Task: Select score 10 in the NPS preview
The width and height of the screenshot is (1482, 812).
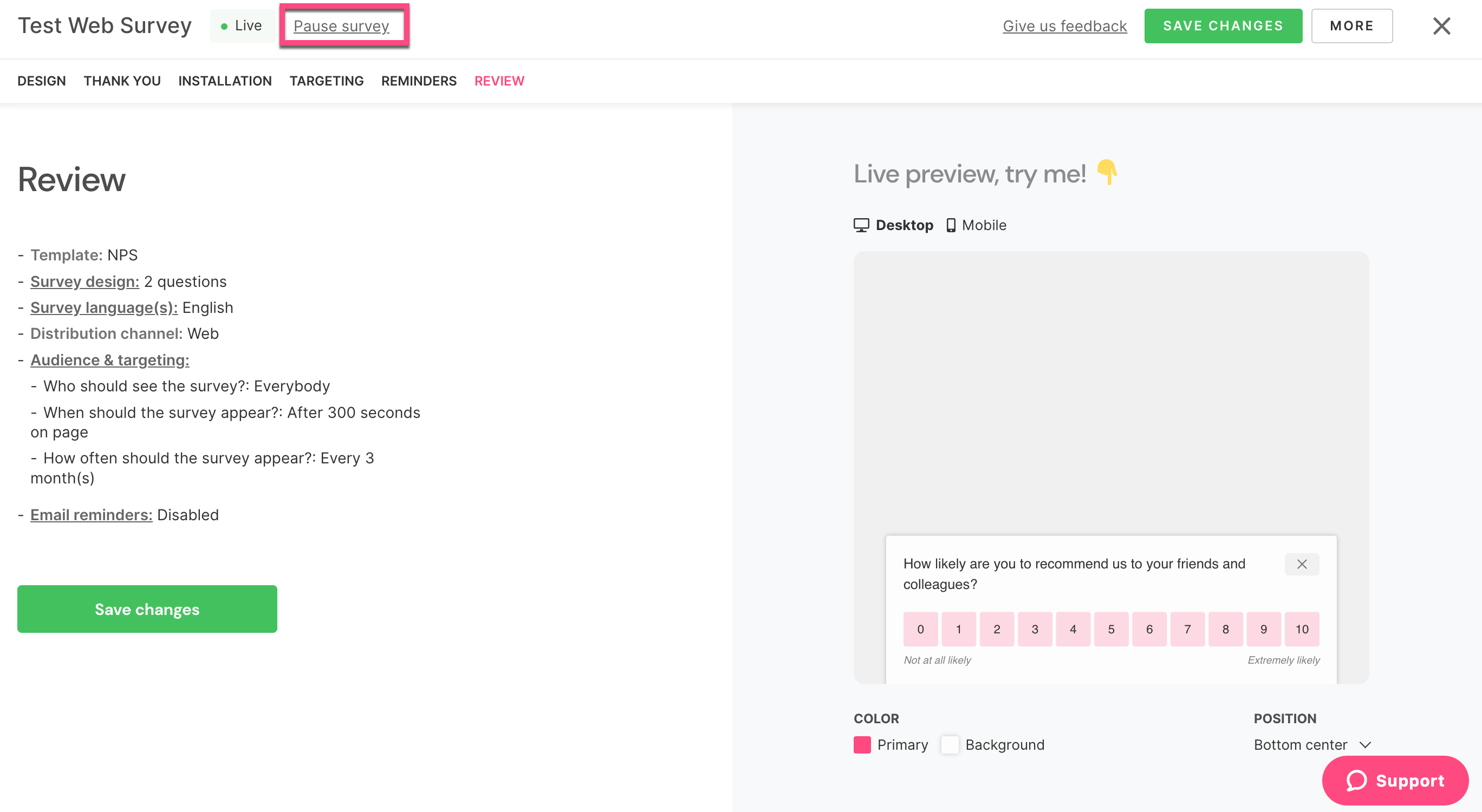Action: click(1302, 629)
